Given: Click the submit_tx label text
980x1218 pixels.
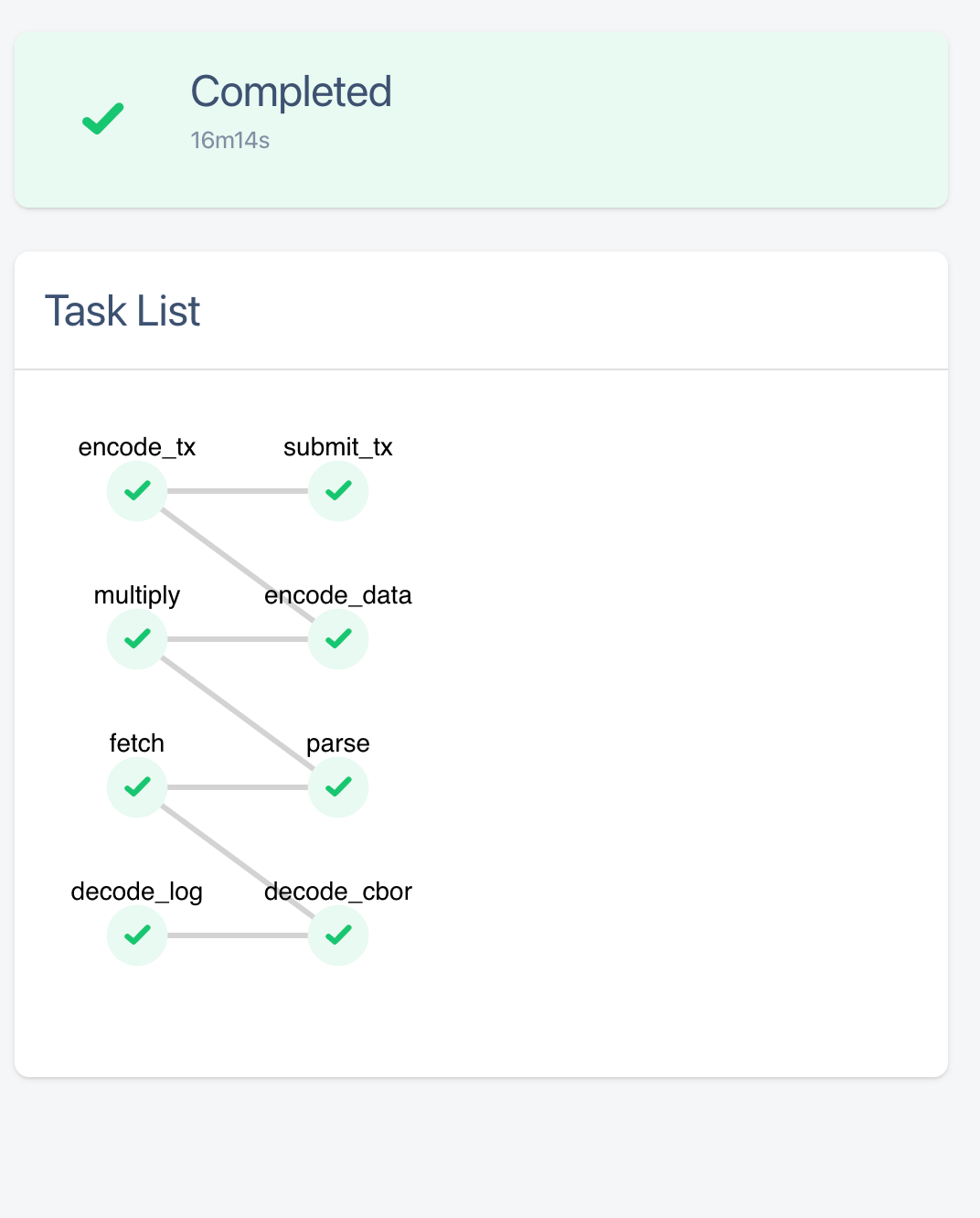Looking at the screenshot, I should click(x=338, y=447).
